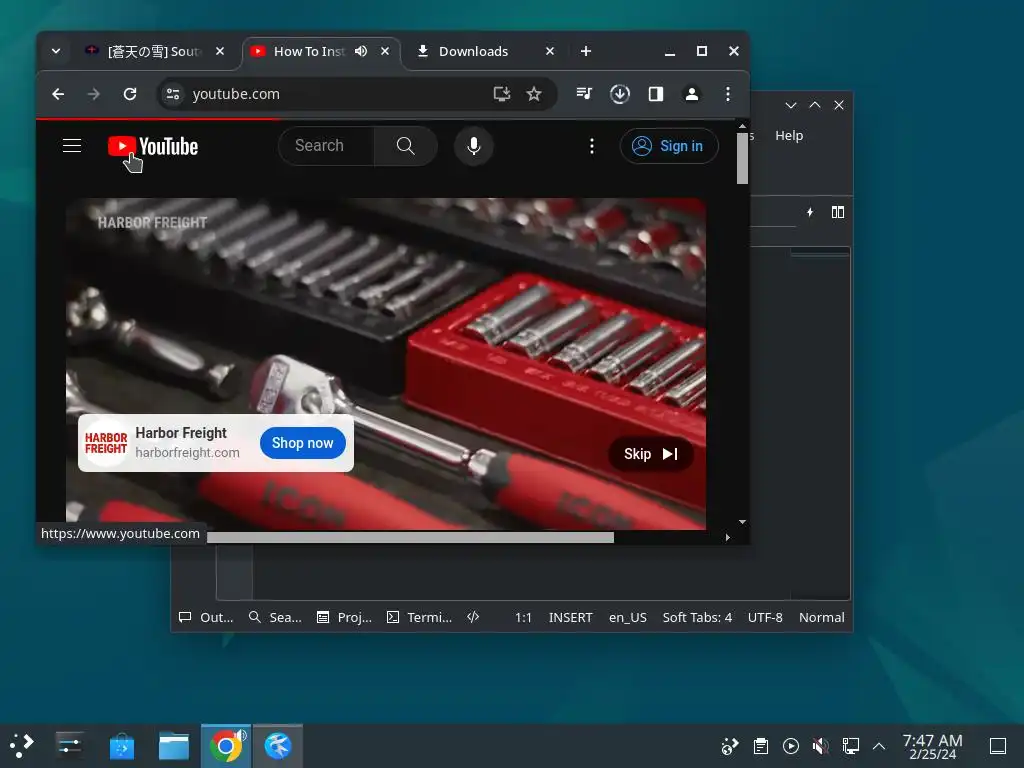Change UTF-8 encoding selector
The image size is (1024, 768).
click(x=765, y=617)
